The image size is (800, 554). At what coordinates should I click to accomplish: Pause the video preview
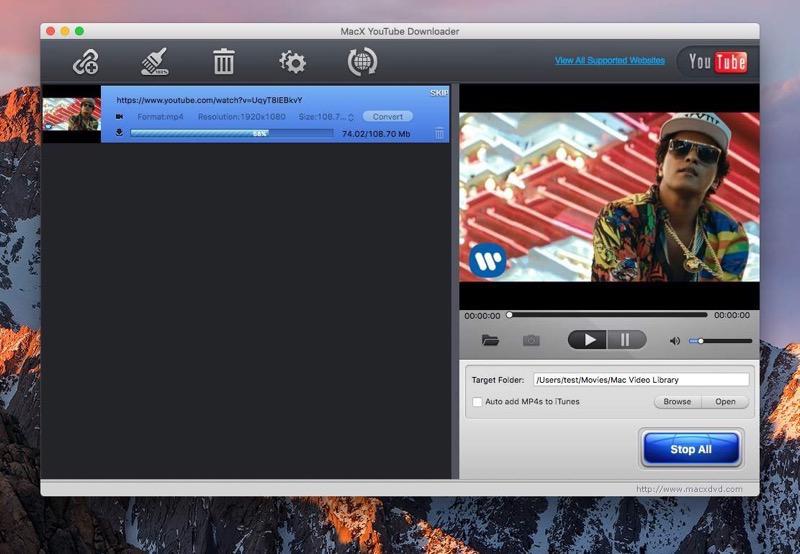(x=627, y=340)
